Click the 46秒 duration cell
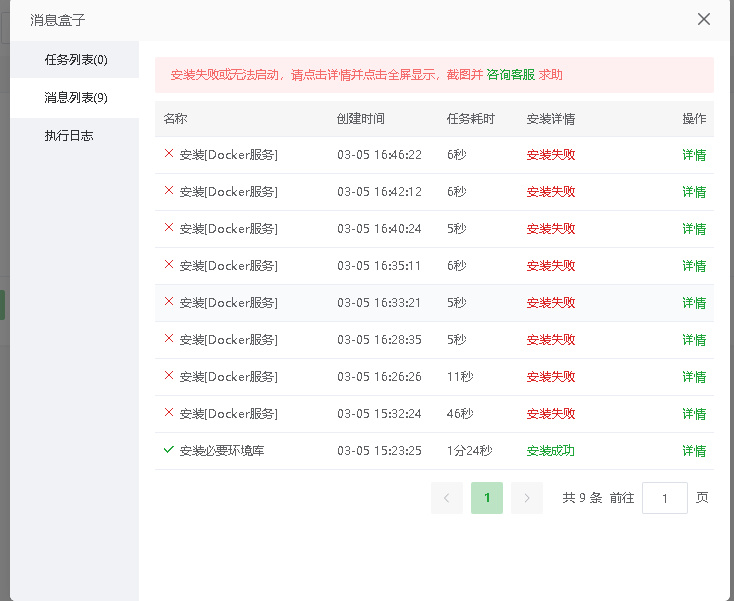The height and width of the screenshot is (601, 734). [460, 414]
